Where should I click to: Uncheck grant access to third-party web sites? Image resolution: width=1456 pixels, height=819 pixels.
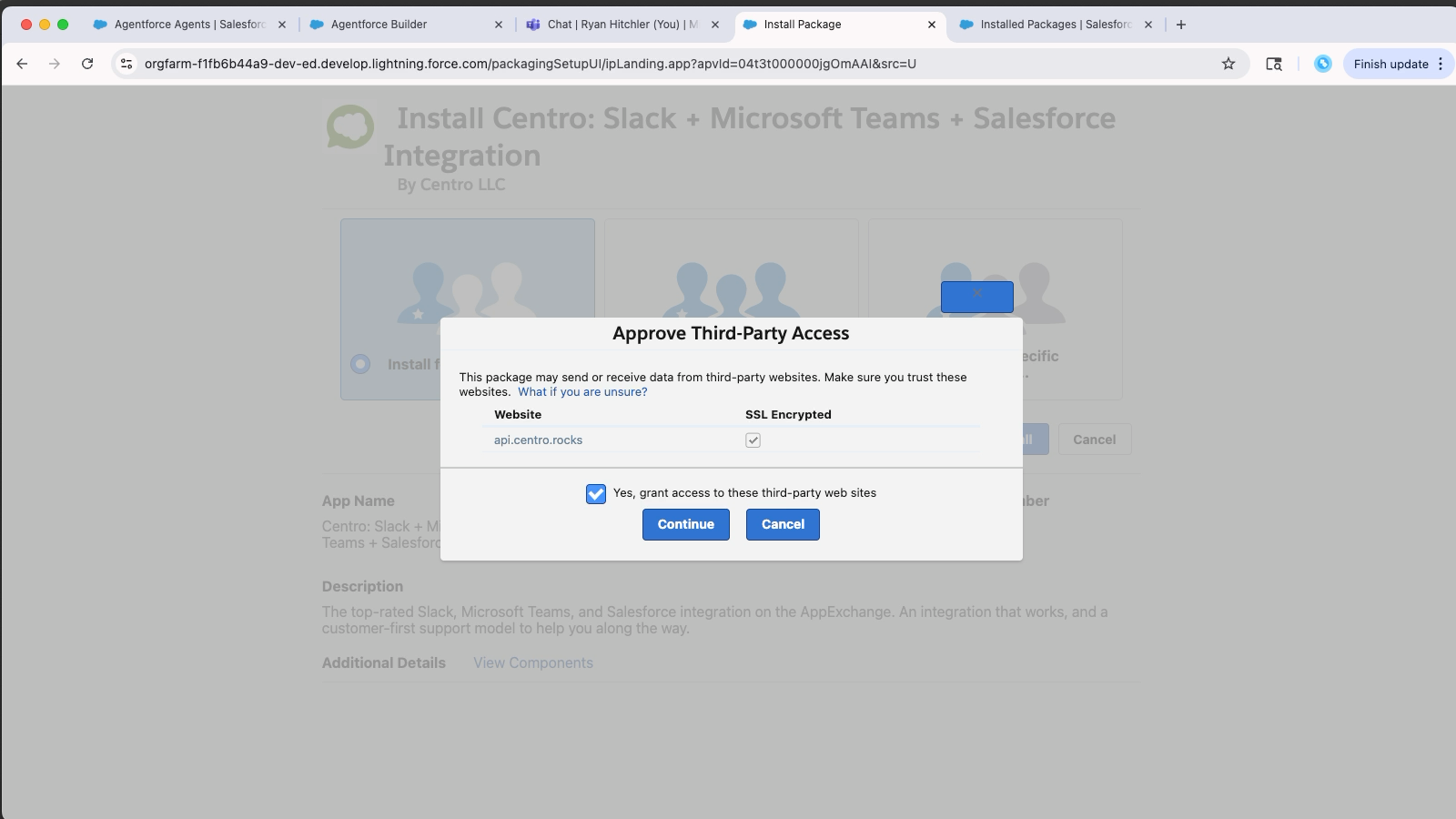pos(596,493)
